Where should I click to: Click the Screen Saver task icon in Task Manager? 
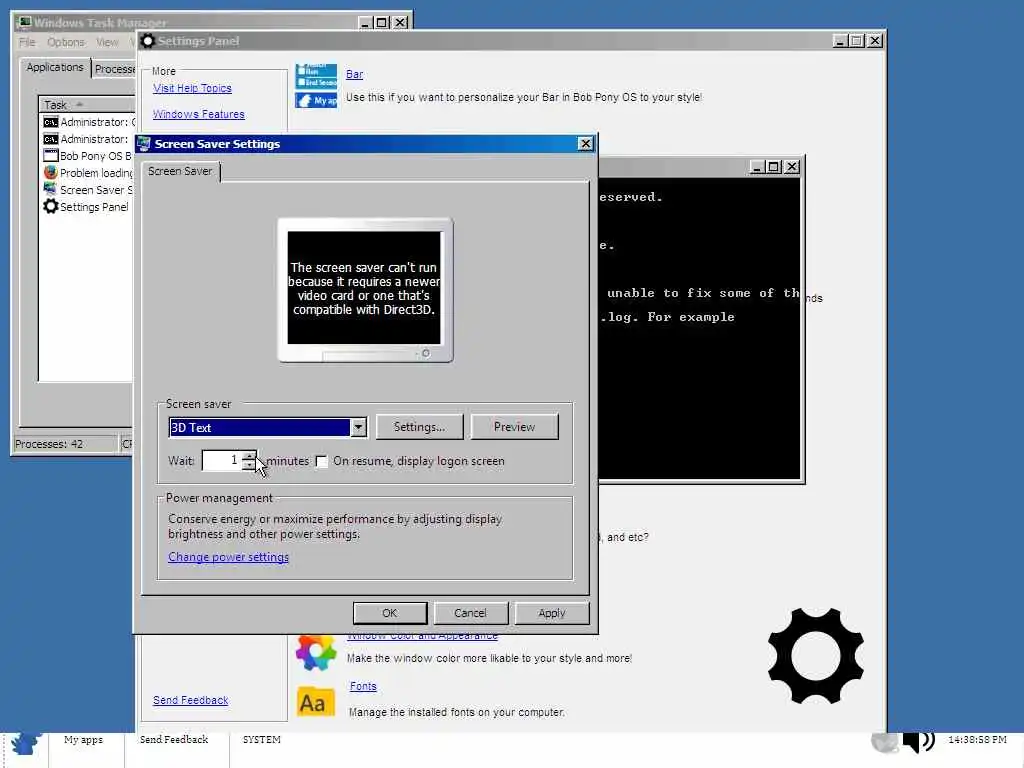(50, 190)
